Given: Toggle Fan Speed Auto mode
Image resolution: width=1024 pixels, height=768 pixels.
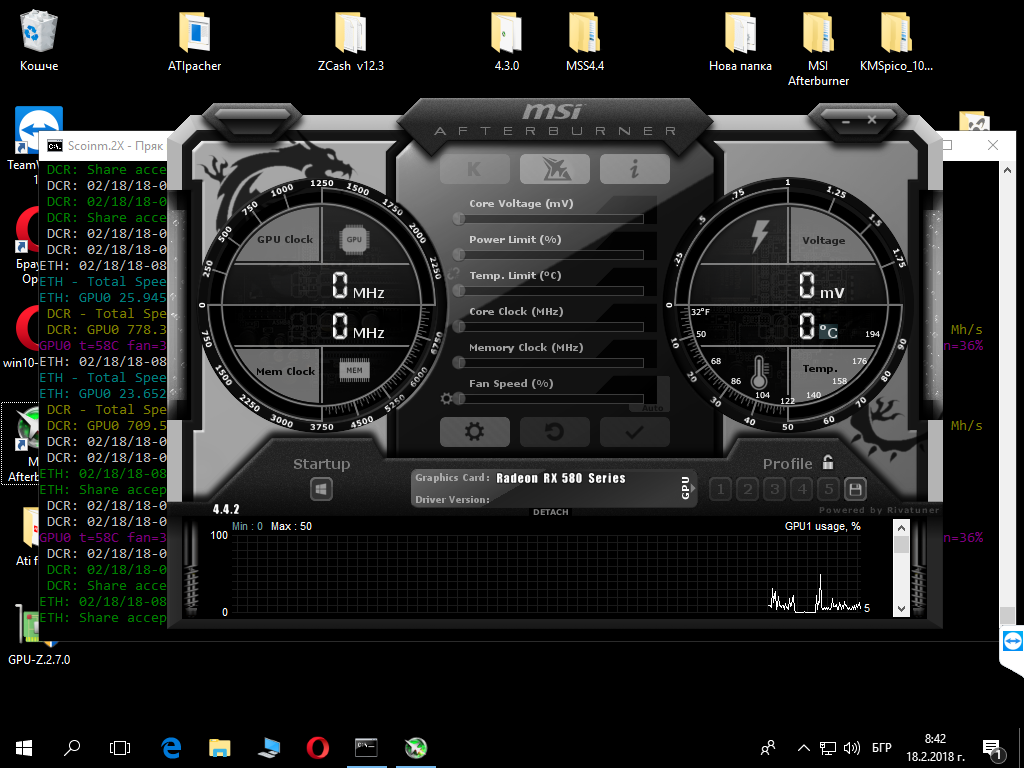Looking at the screenshot, I should [x=652, y=408].
